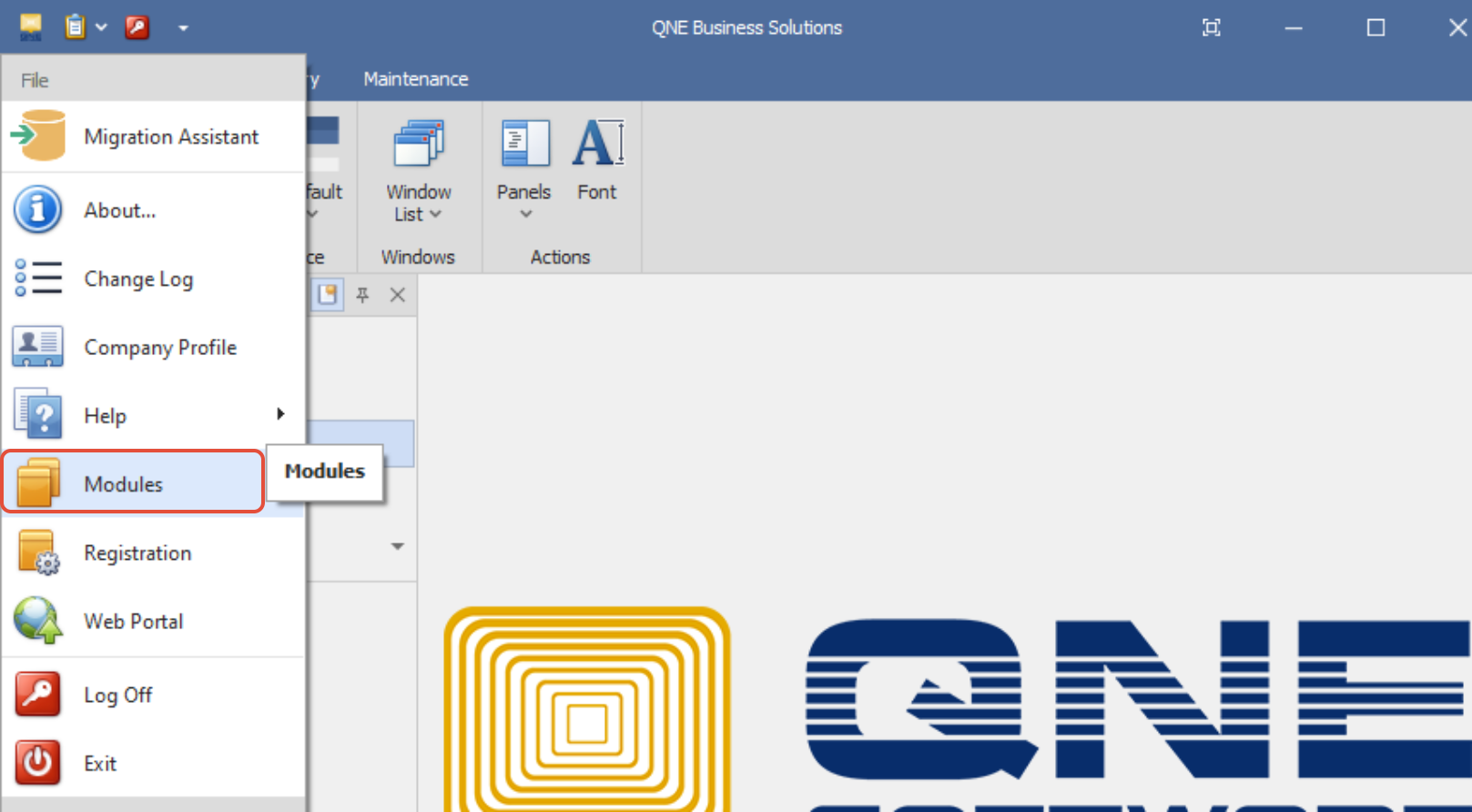Click the red key quick access icon

click(x=137, y=27)
